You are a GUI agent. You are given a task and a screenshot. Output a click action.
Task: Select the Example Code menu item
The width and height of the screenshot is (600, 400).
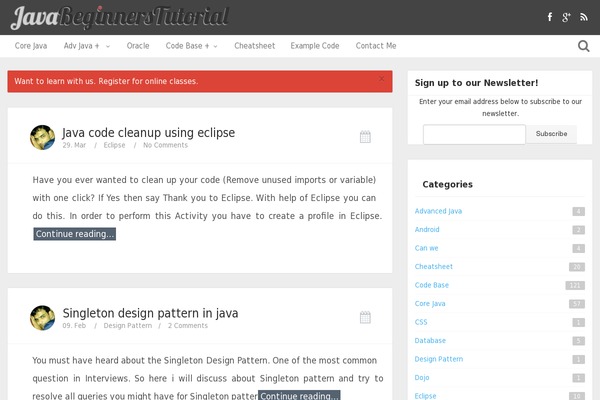pos(315,46)
